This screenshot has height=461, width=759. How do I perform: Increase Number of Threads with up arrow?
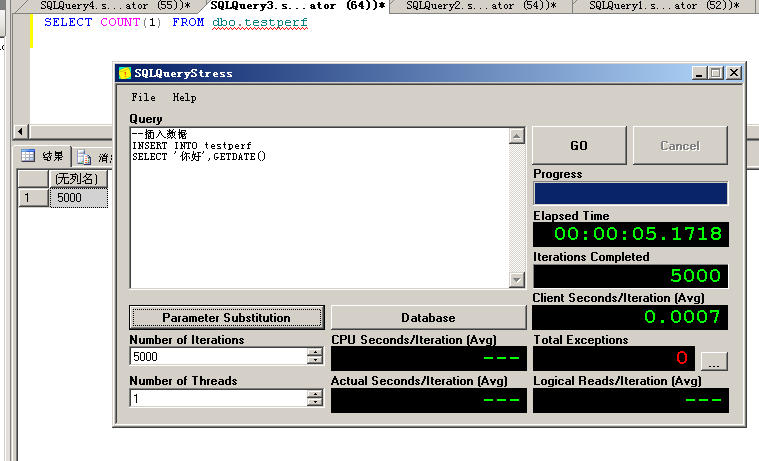tap(315, 394)
